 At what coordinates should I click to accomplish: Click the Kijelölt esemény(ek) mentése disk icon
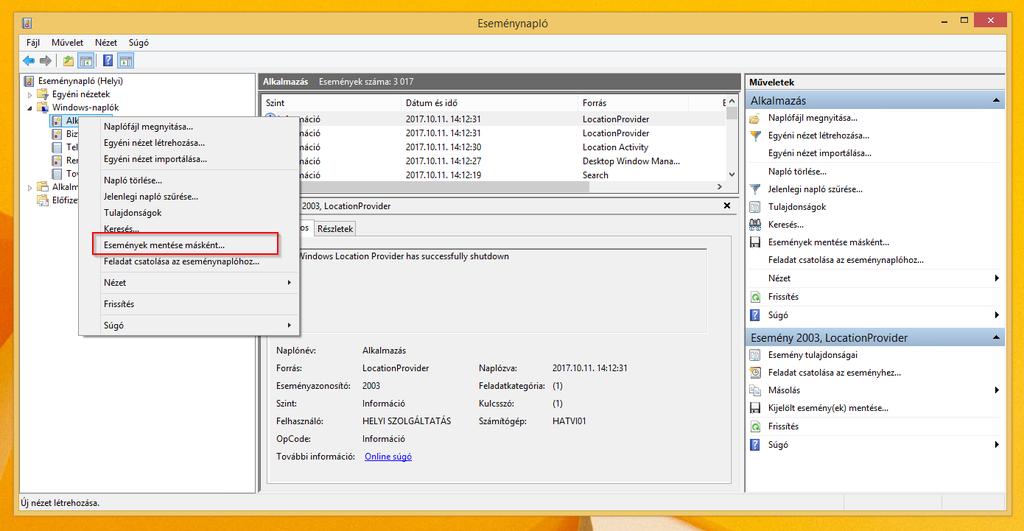coord(755,408)
